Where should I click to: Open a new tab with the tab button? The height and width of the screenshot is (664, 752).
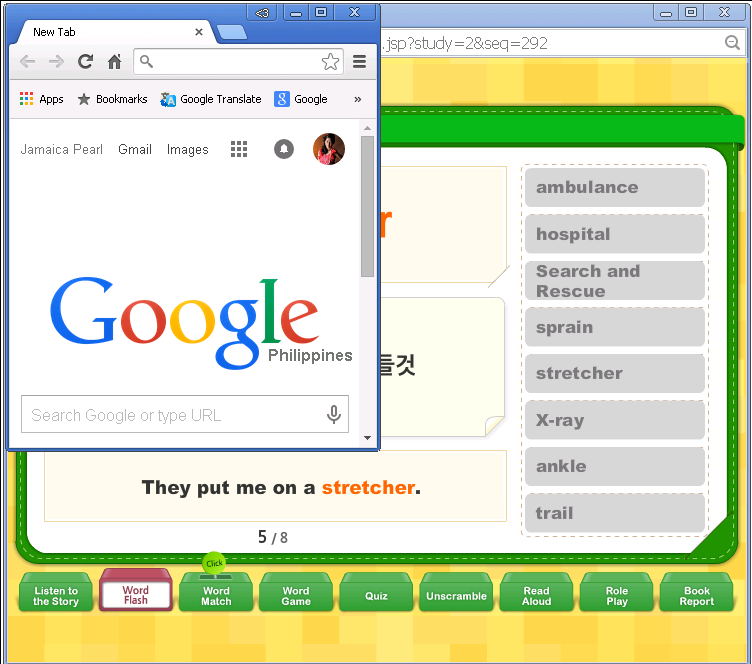pos(232,33)
